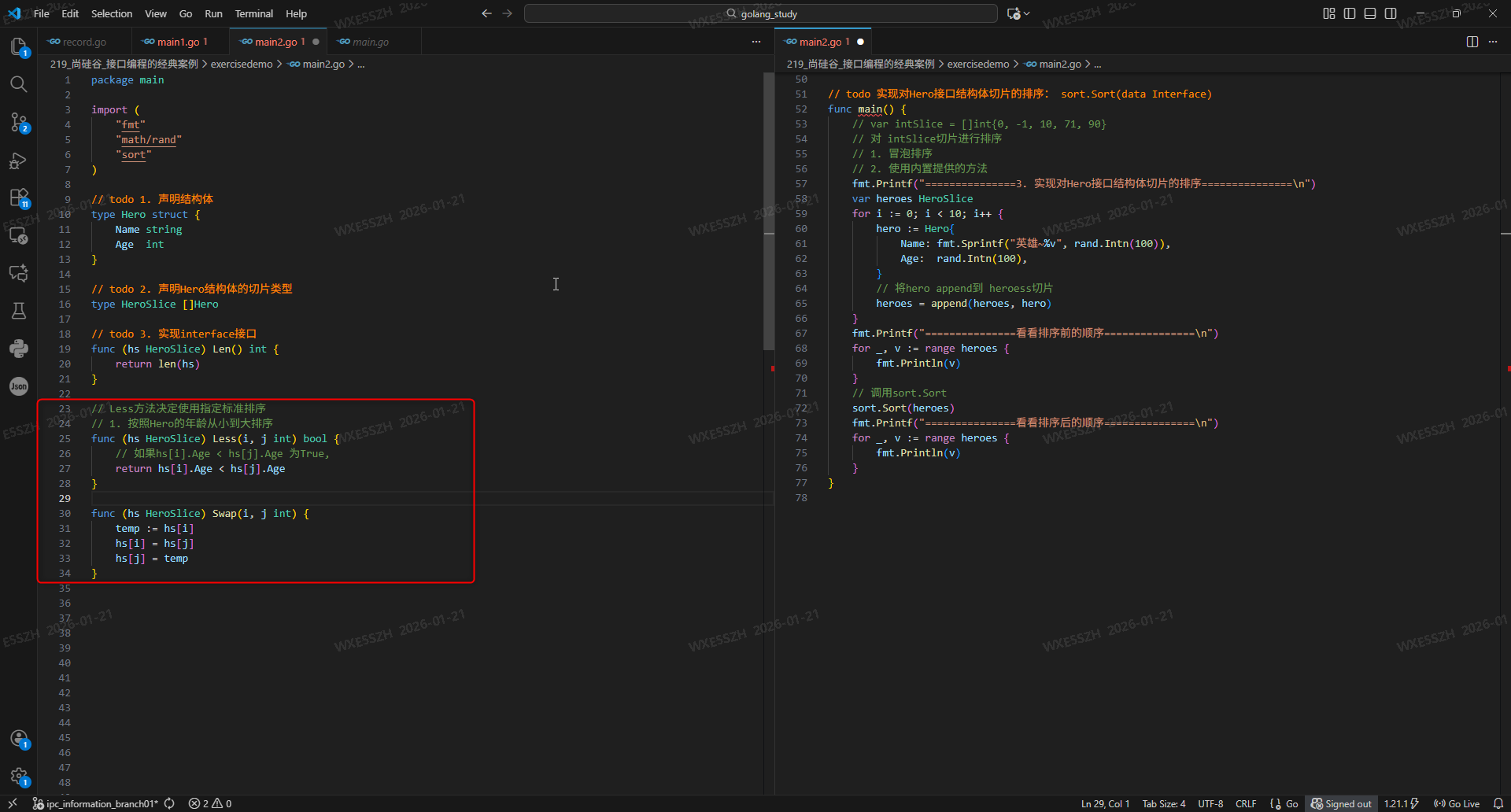Click the Ln 29, Col 1 indicator
1511x812 pixels.
pyautogui.click(x=1105, y=803)
